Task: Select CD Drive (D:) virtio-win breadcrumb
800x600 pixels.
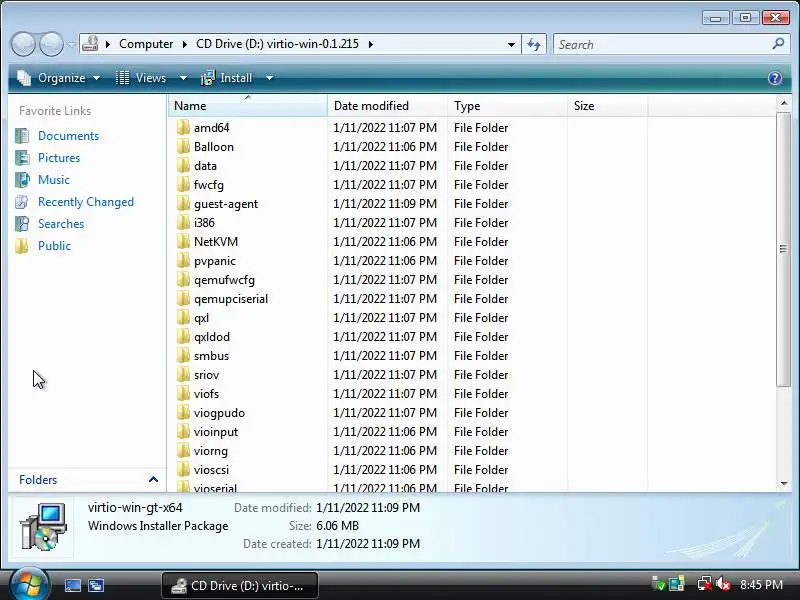Action: (x=277, y=44)
